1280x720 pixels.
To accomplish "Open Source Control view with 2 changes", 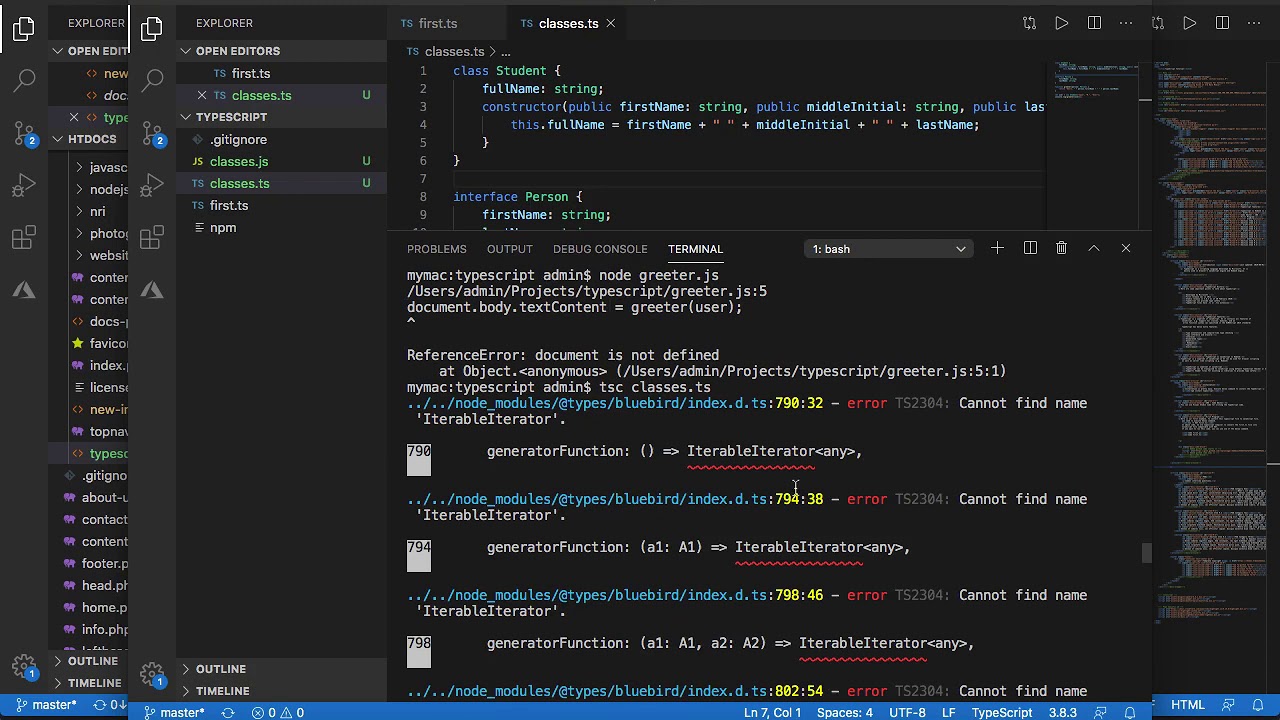I will pos(152,131).
